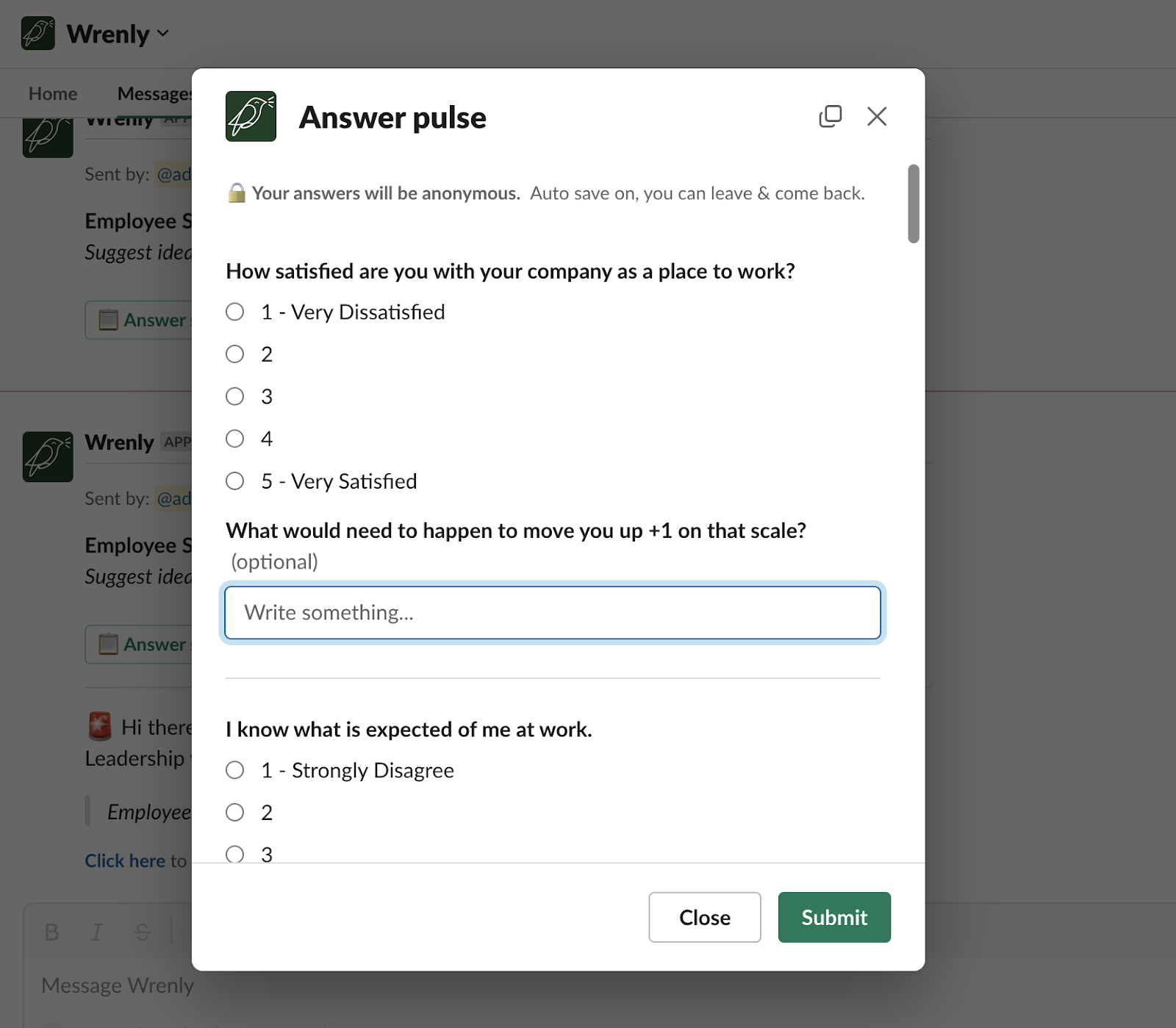This screenshot has height=1028, width=1176.
Task: Click the dialog vertical scrollbar thumb
Action: 914,204
